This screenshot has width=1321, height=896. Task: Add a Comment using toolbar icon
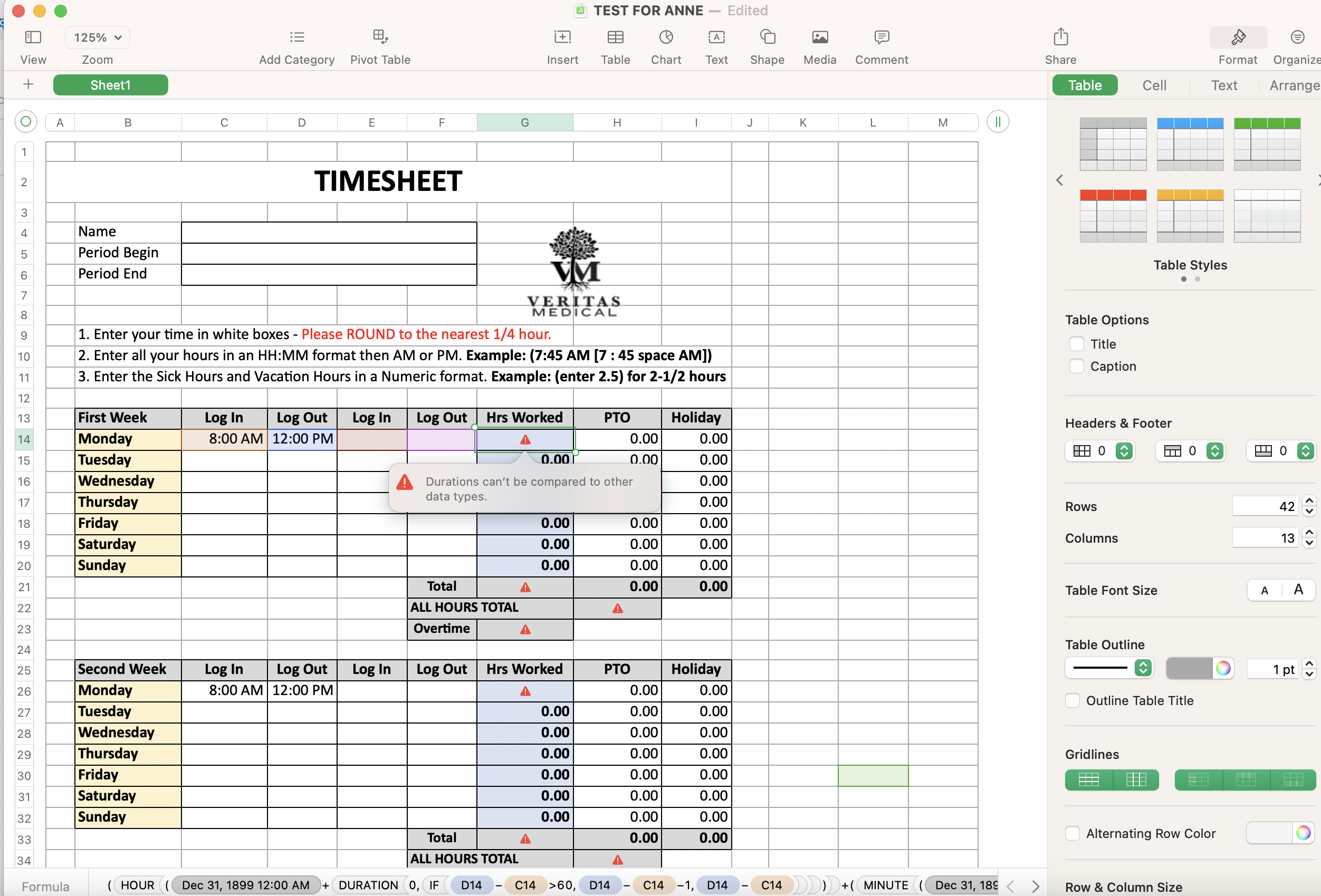click(x=881, y=37)
